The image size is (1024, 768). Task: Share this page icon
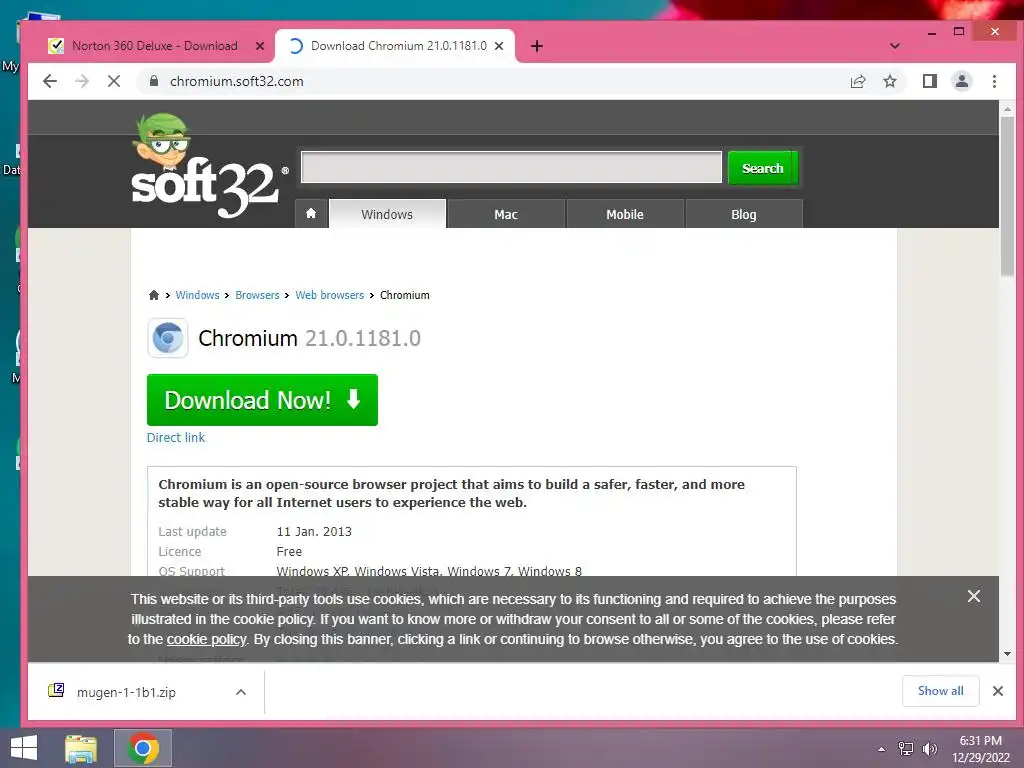857,81
